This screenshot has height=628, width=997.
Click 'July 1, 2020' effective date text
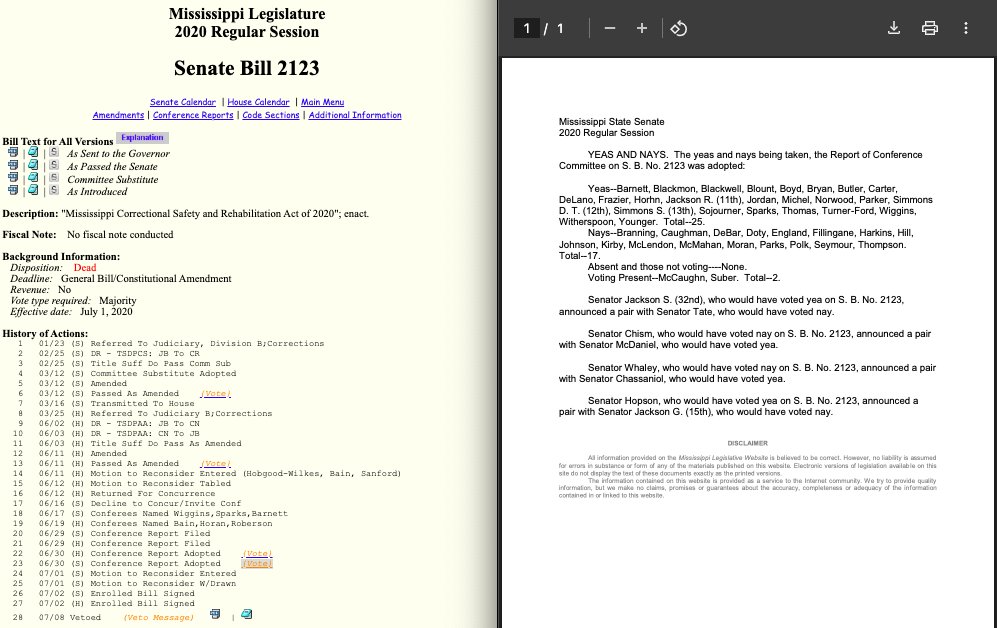tap(106, 311)
